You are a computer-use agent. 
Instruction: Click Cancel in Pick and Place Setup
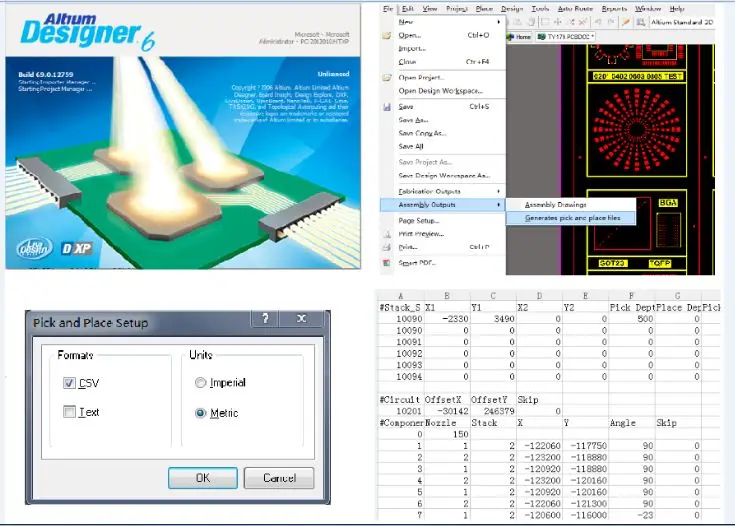tap(279, 478)
